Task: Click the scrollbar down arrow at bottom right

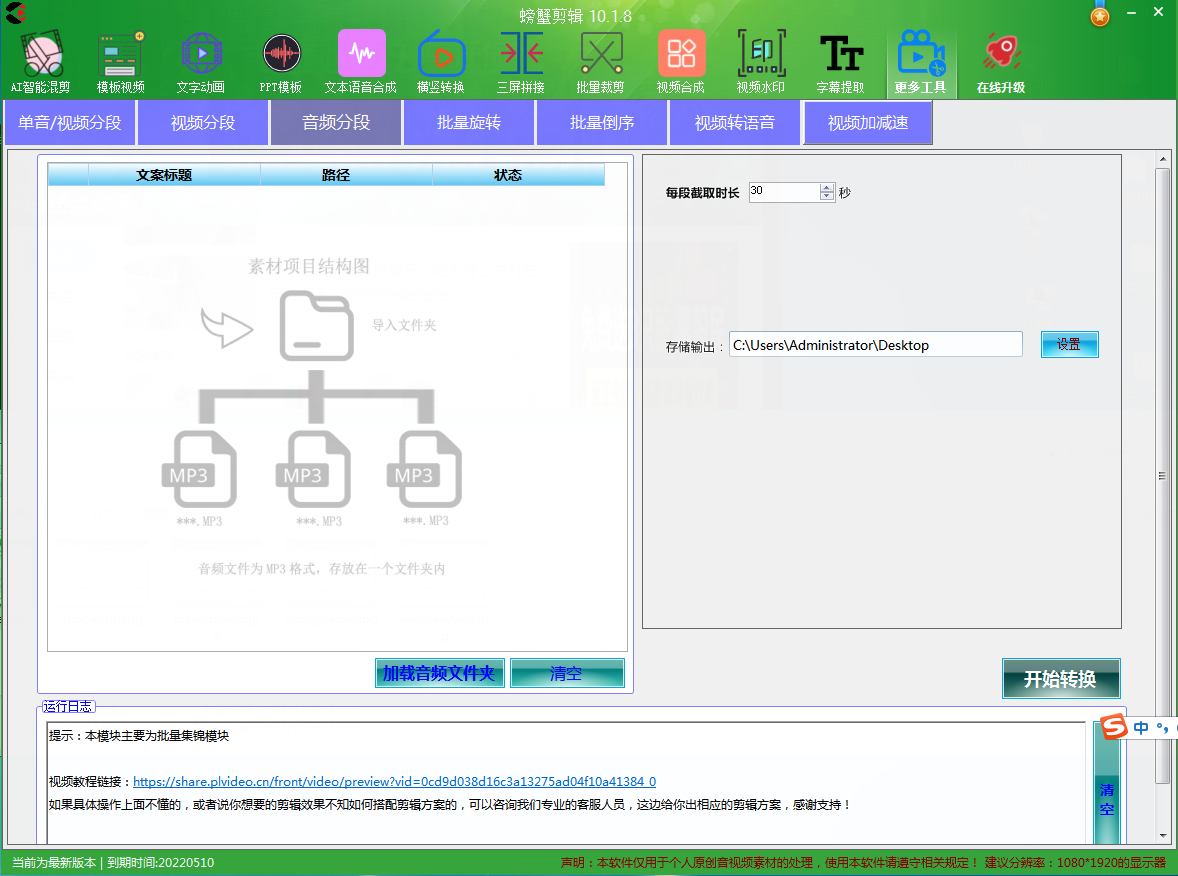Action: (1162, 835)
